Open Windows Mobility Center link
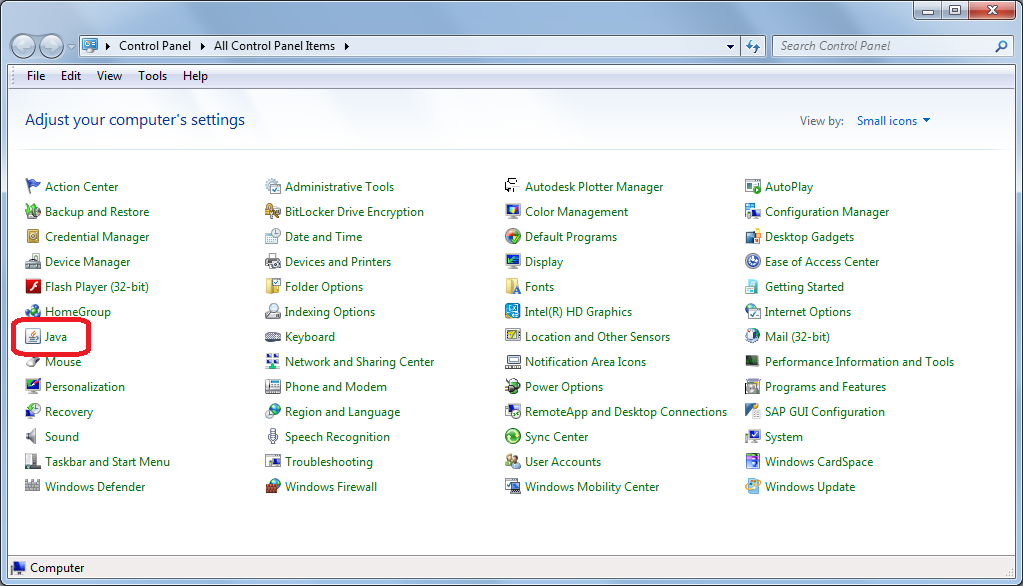Screen dimensions: 1023x586 pos(592,487)
